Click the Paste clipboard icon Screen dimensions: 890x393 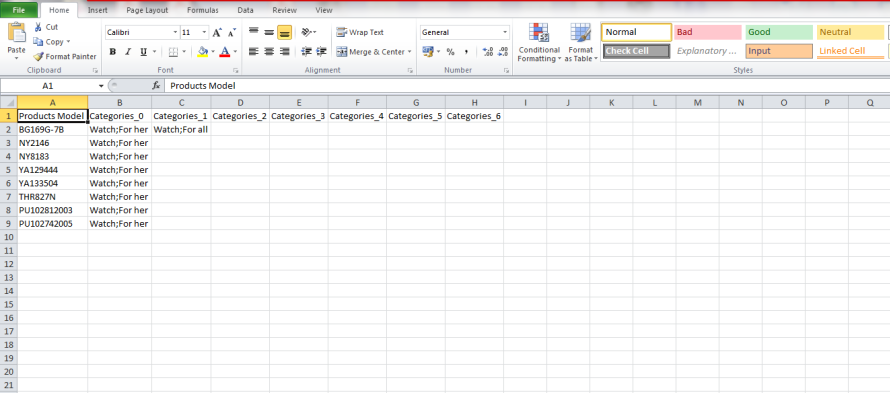point(16,33)
